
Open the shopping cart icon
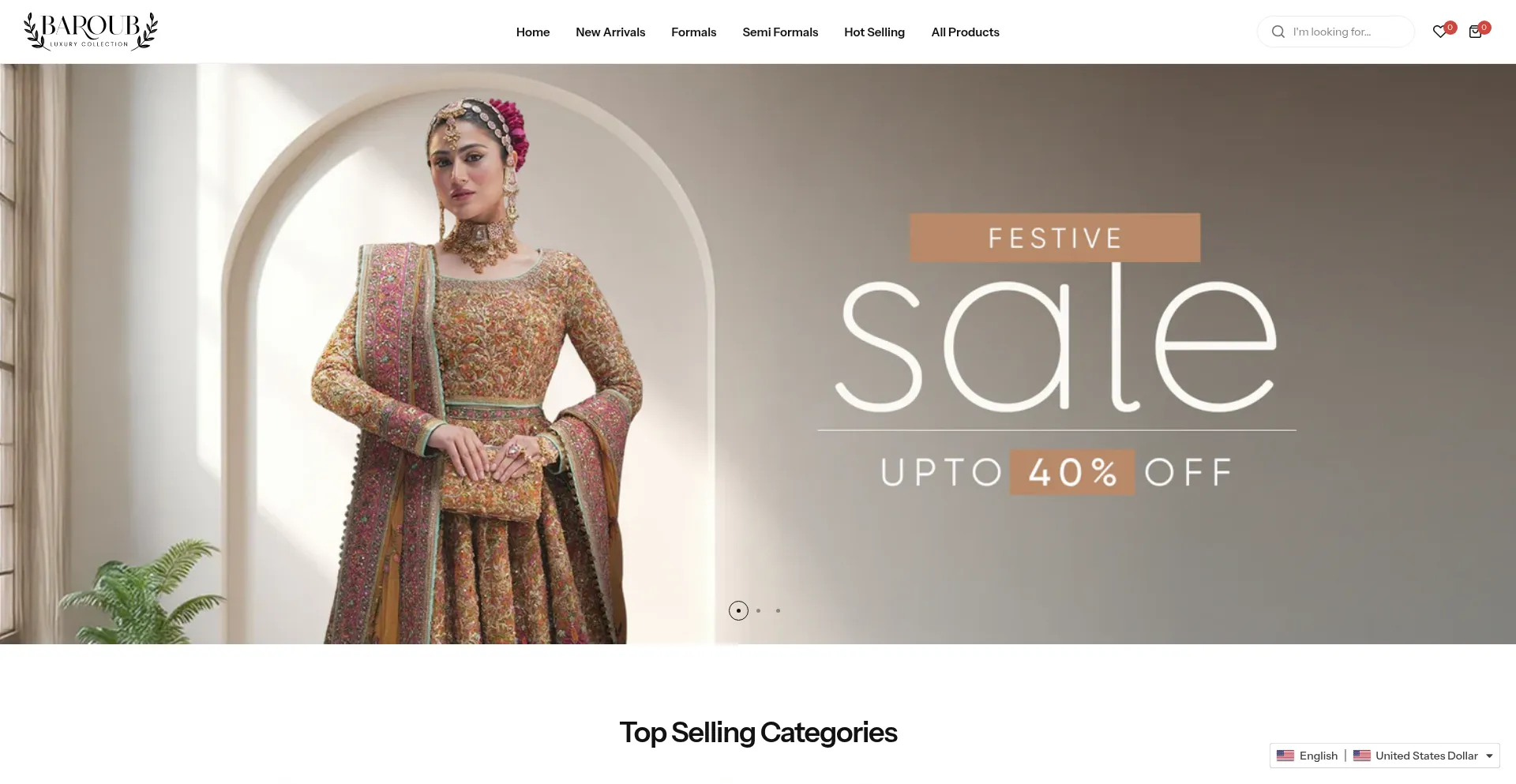pos(1475,32)
